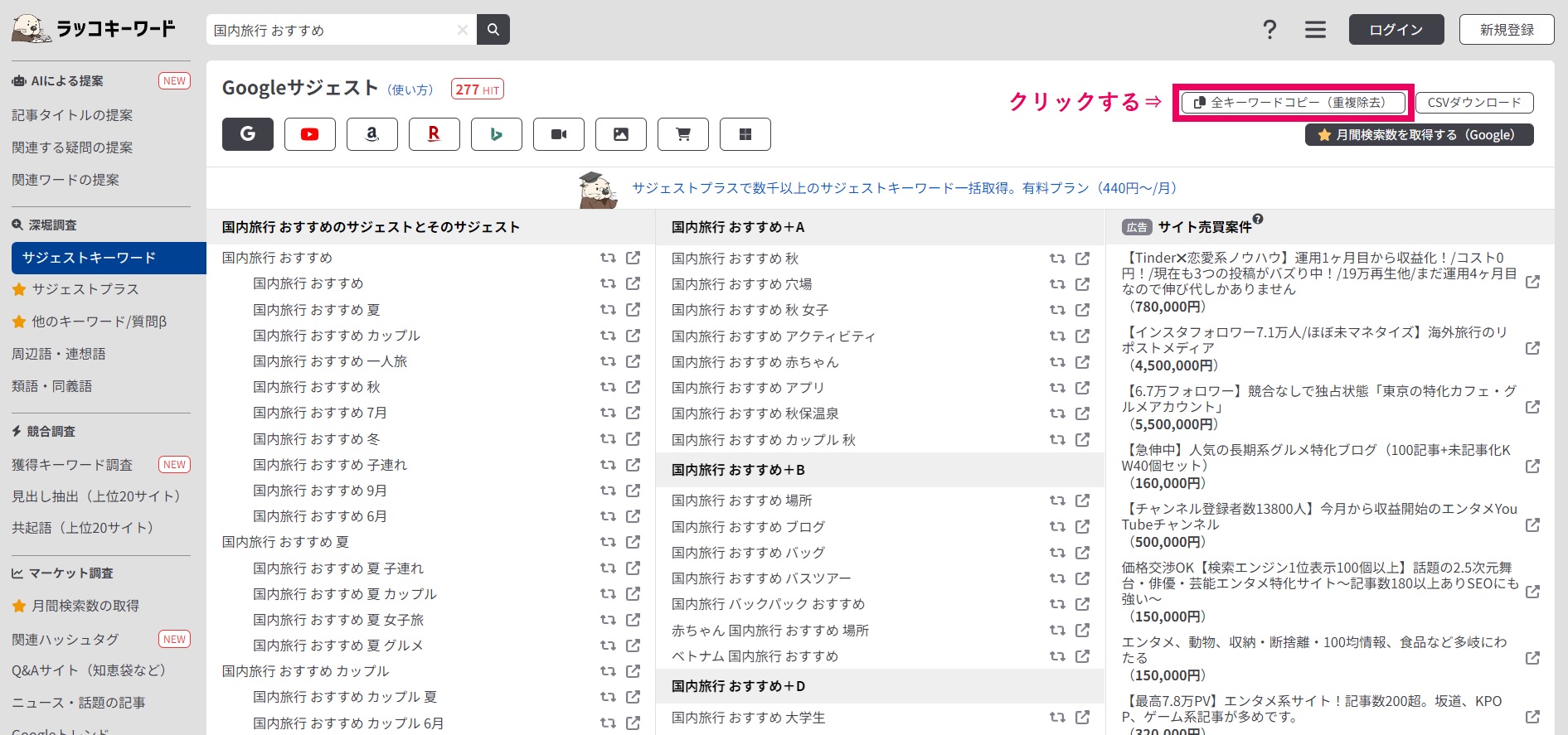Open 類語・同義語 sidebar item

click(52, 386)
